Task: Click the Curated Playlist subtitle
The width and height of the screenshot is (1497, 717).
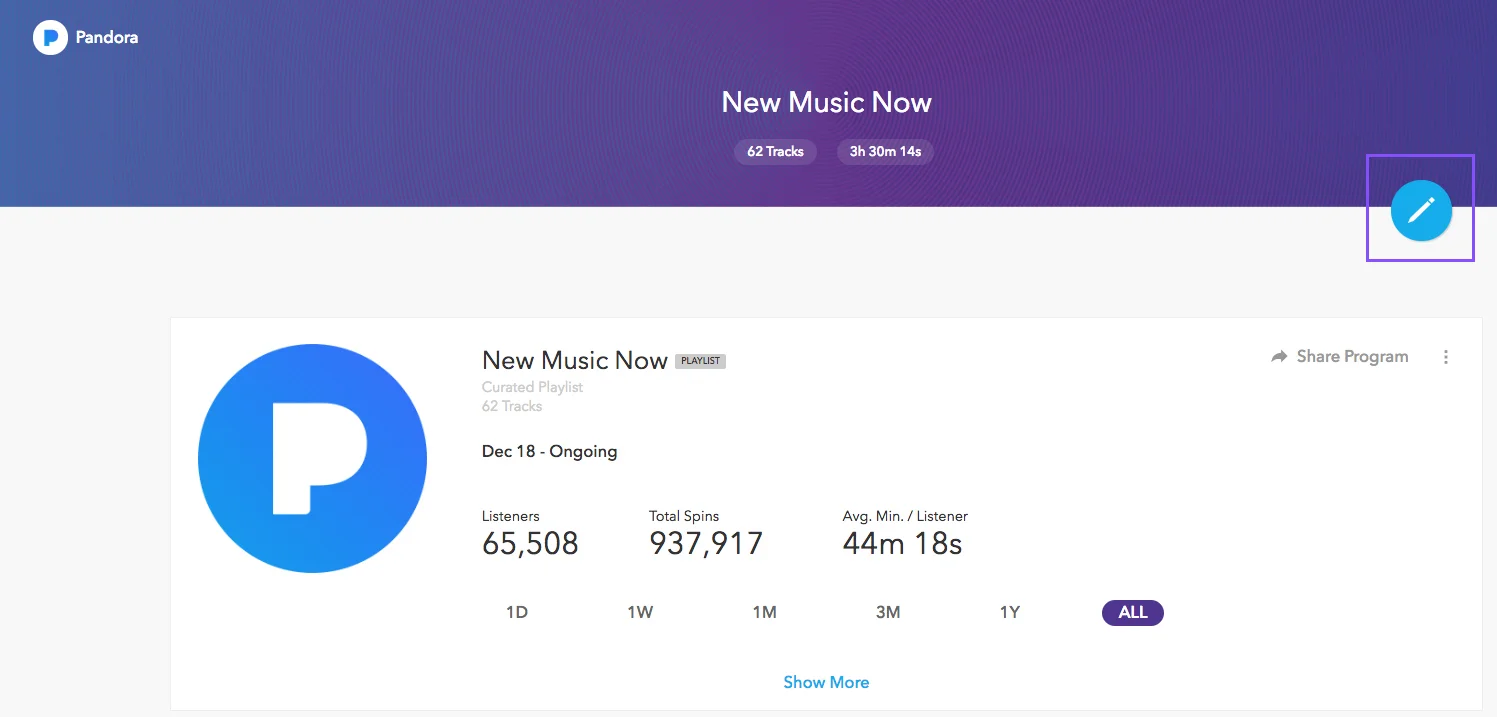Action: (532, 387)
